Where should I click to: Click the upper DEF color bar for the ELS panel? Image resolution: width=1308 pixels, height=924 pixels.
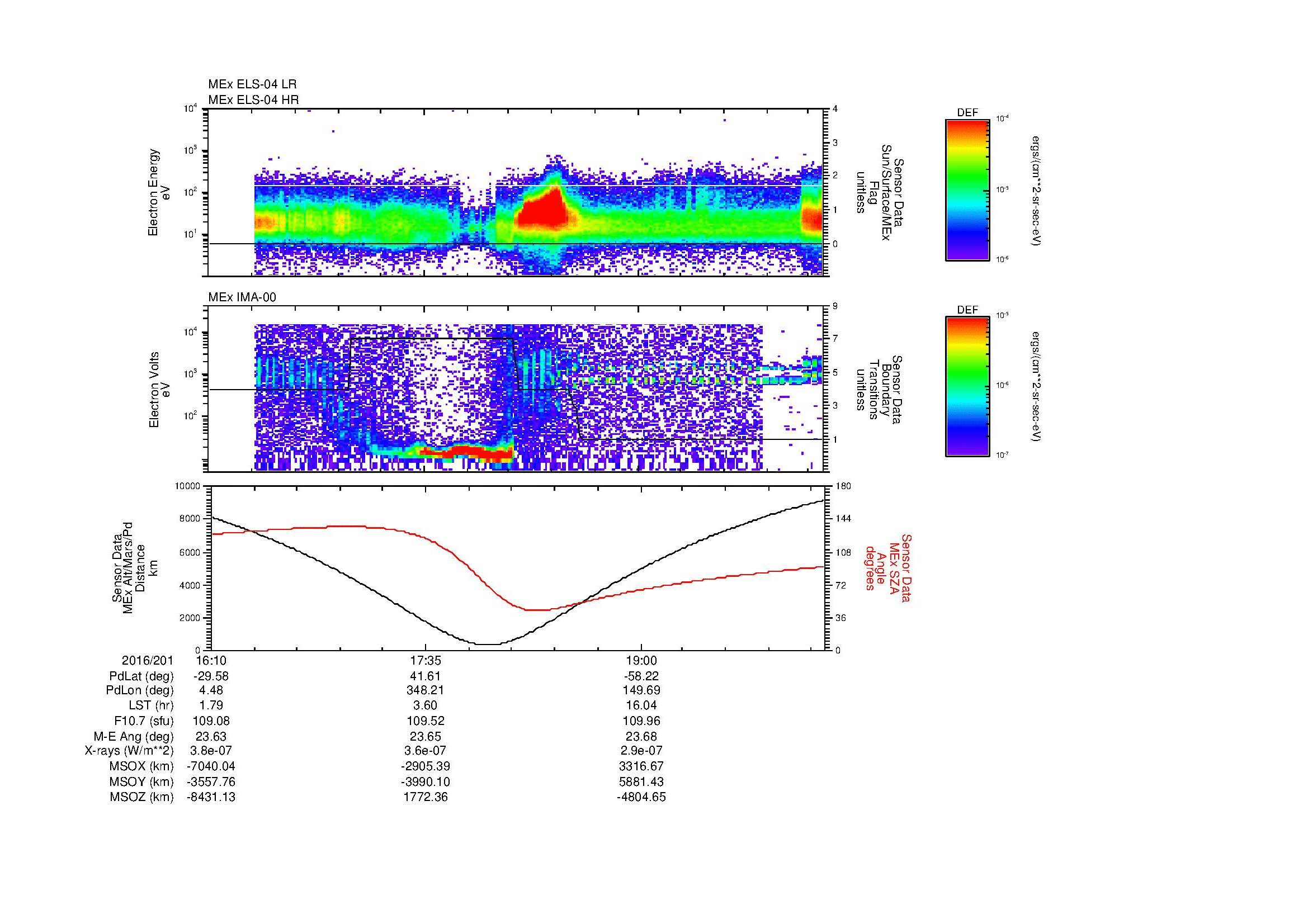tap(967, 189)
